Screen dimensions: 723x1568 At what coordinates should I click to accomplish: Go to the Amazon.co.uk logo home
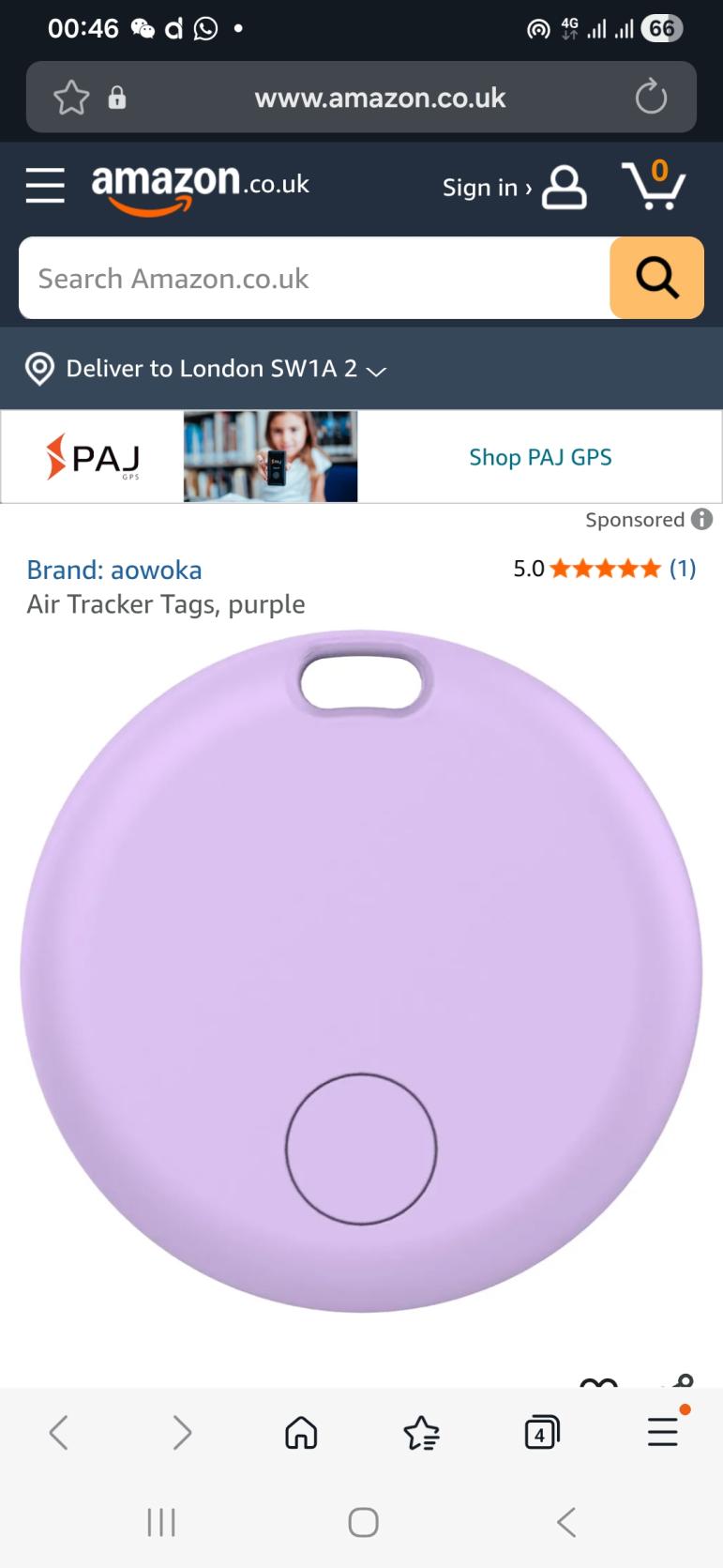pos(200,186)
